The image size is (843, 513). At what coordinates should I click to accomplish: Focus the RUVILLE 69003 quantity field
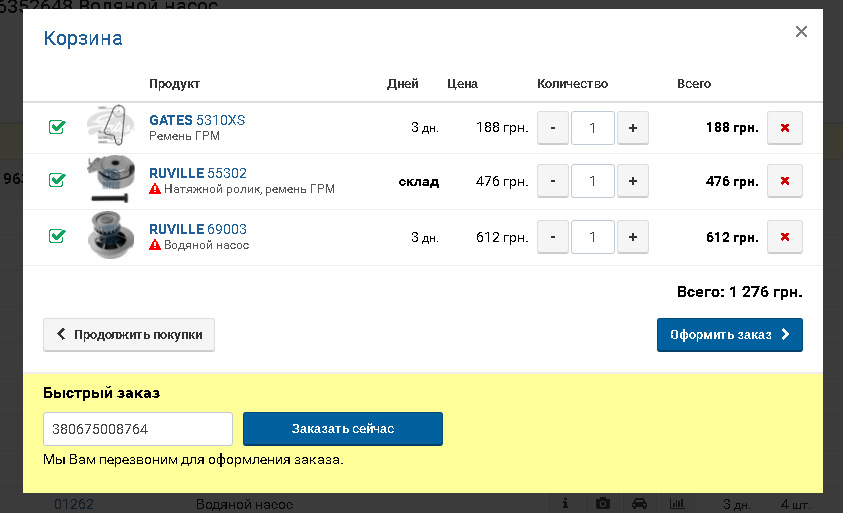(592, 237)
